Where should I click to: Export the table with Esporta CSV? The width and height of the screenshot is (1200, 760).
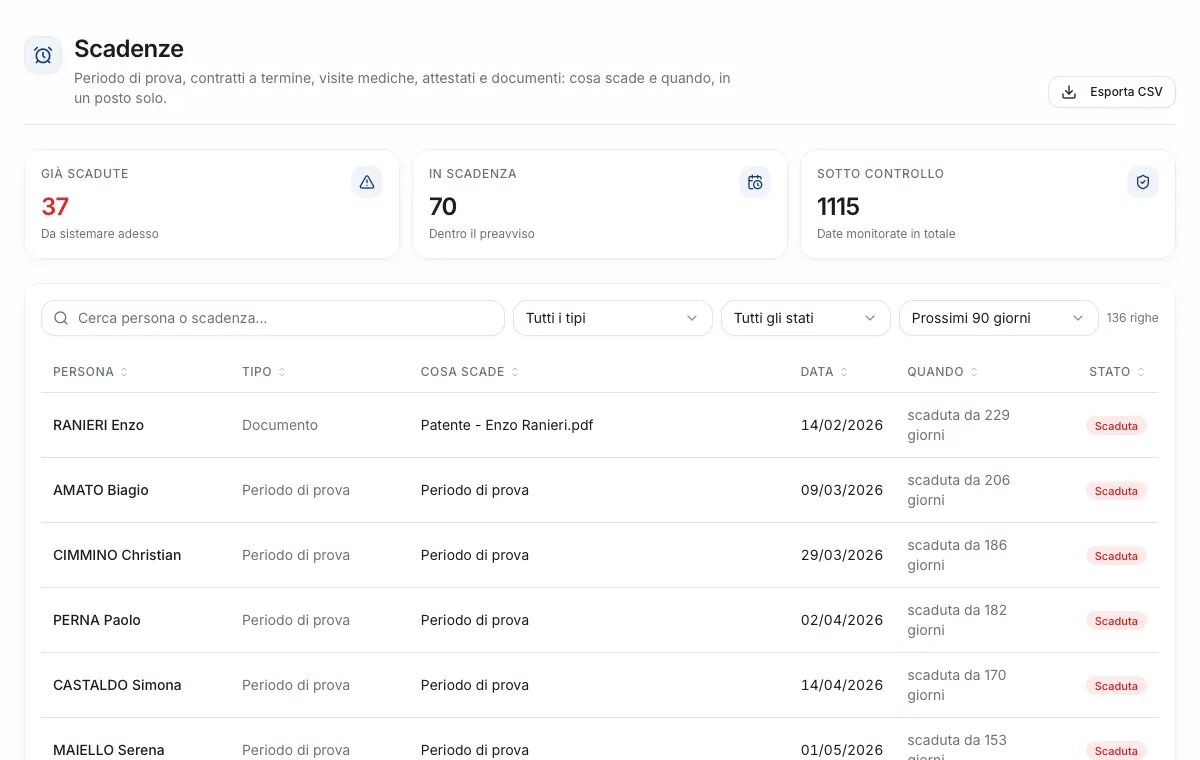[x=1112, y=92]
